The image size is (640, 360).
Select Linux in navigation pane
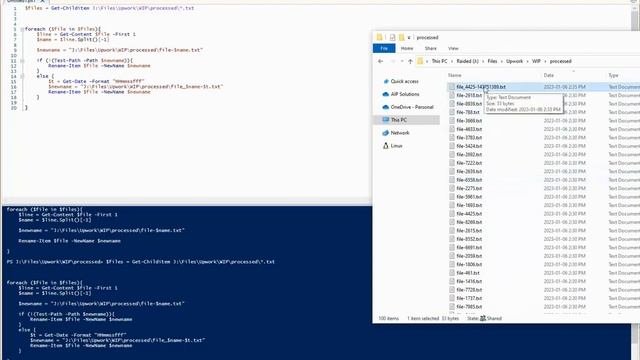[x=396, y=146]
